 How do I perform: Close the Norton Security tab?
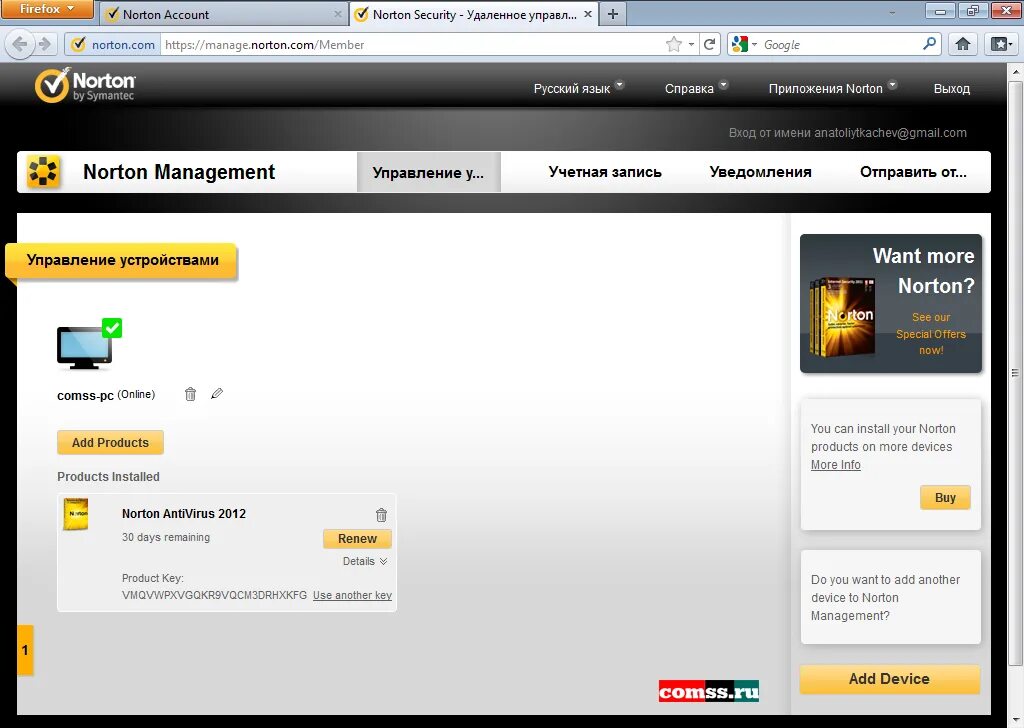click(588, 14)
